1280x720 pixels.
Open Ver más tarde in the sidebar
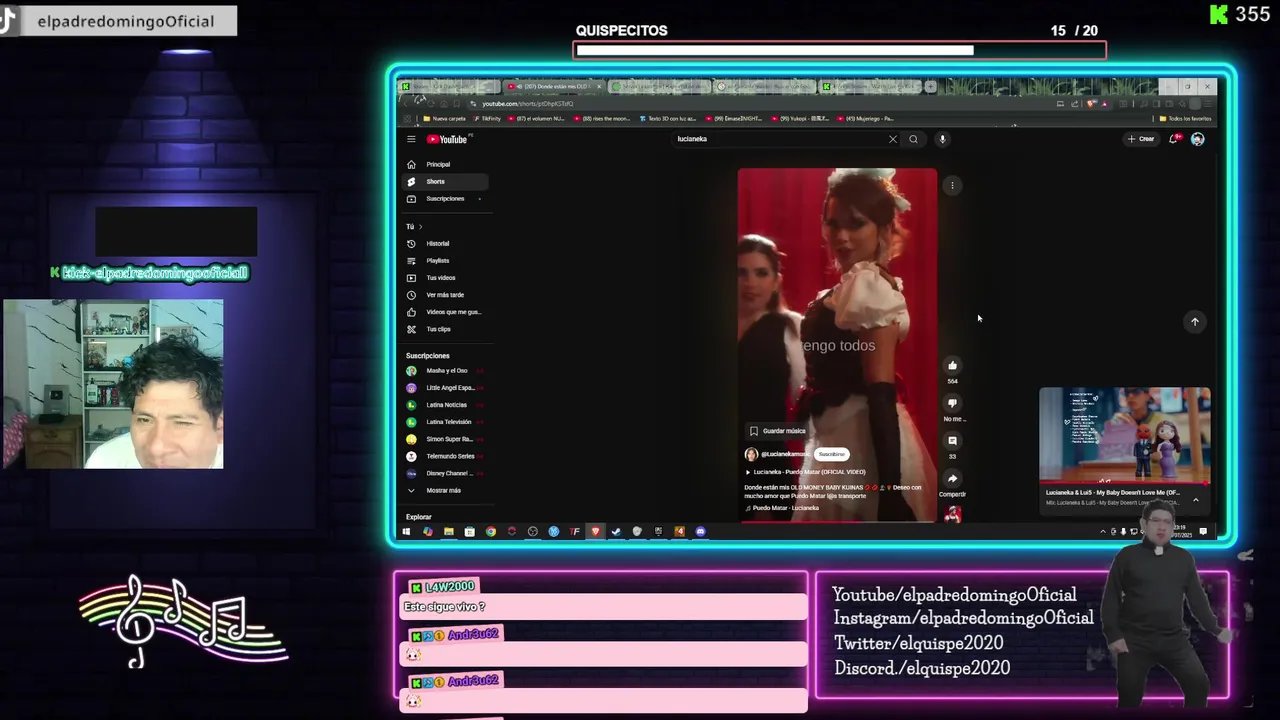[447, 295]
